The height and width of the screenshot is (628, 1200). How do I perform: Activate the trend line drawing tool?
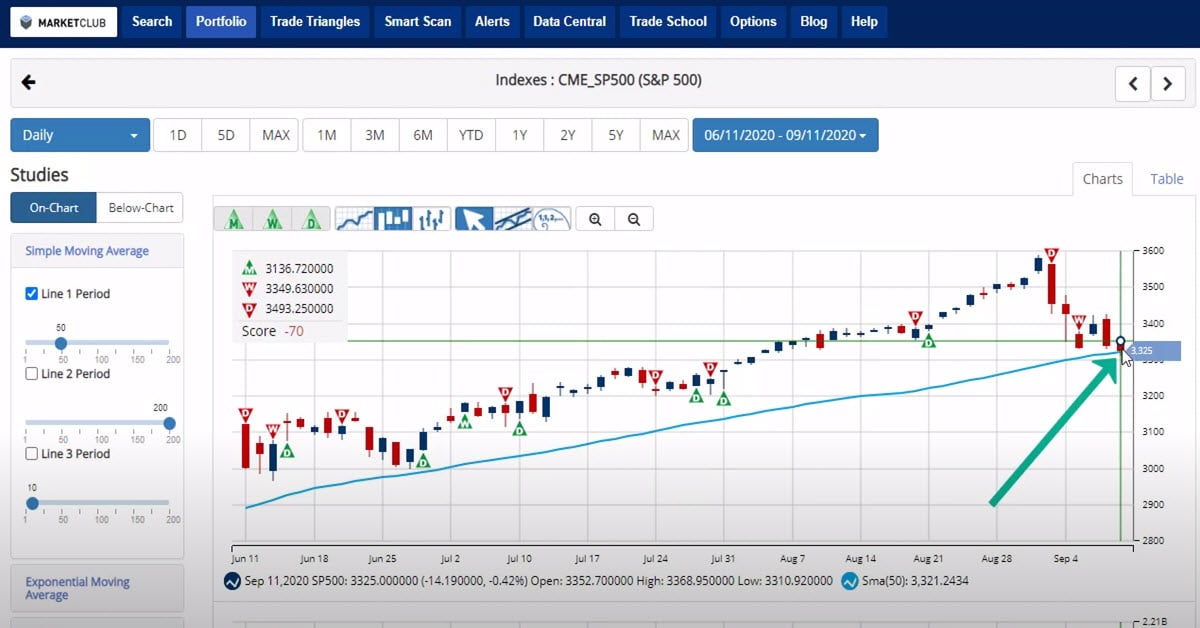[x=512, y=219]
